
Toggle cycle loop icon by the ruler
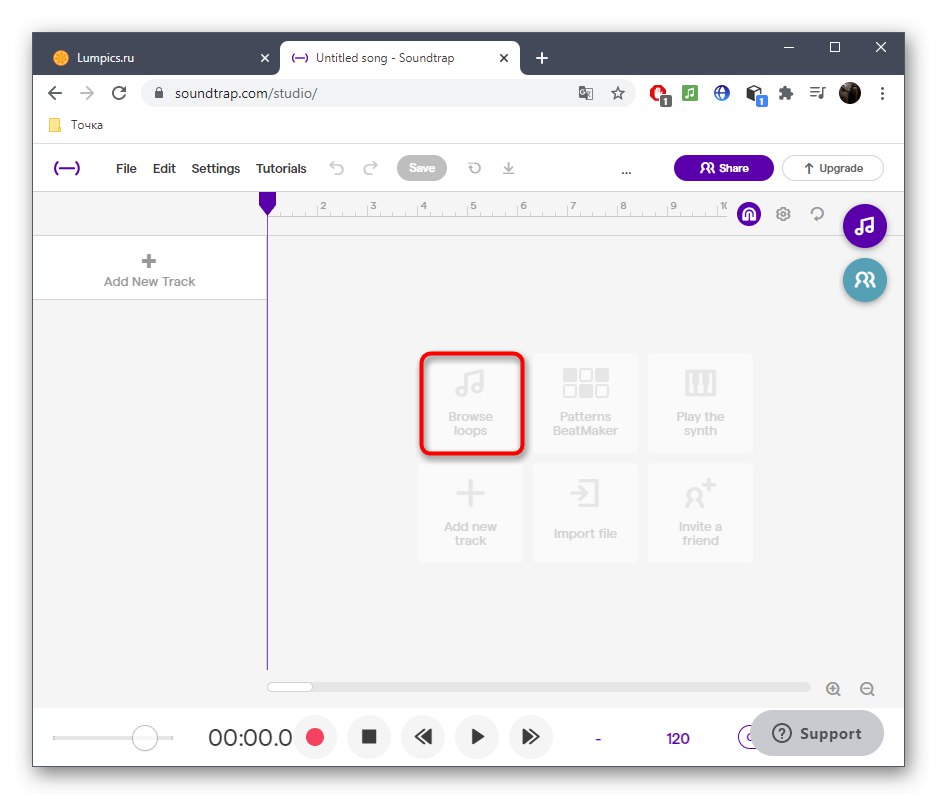click(x=817, y=213)
